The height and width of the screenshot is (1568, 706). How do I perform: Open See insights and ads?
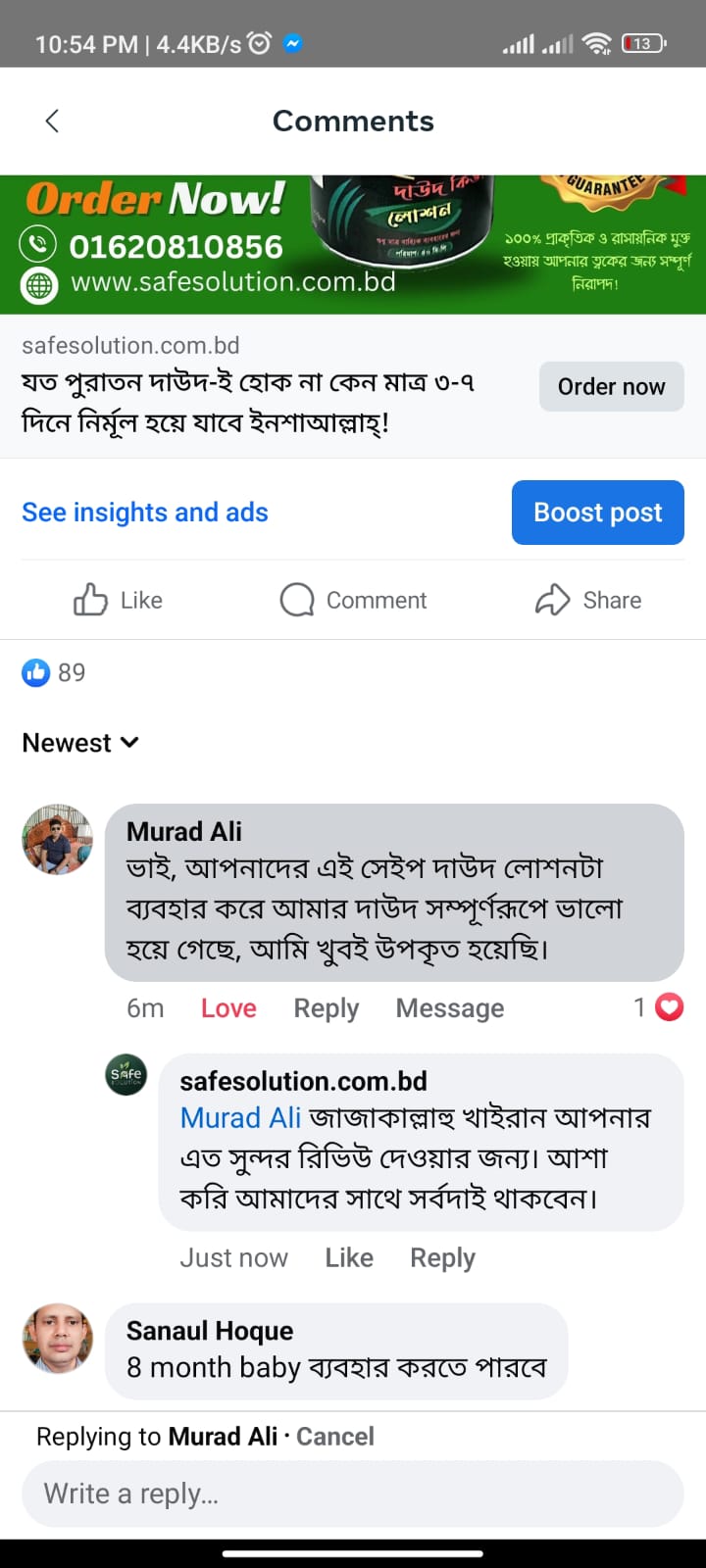tap(145, 513)
